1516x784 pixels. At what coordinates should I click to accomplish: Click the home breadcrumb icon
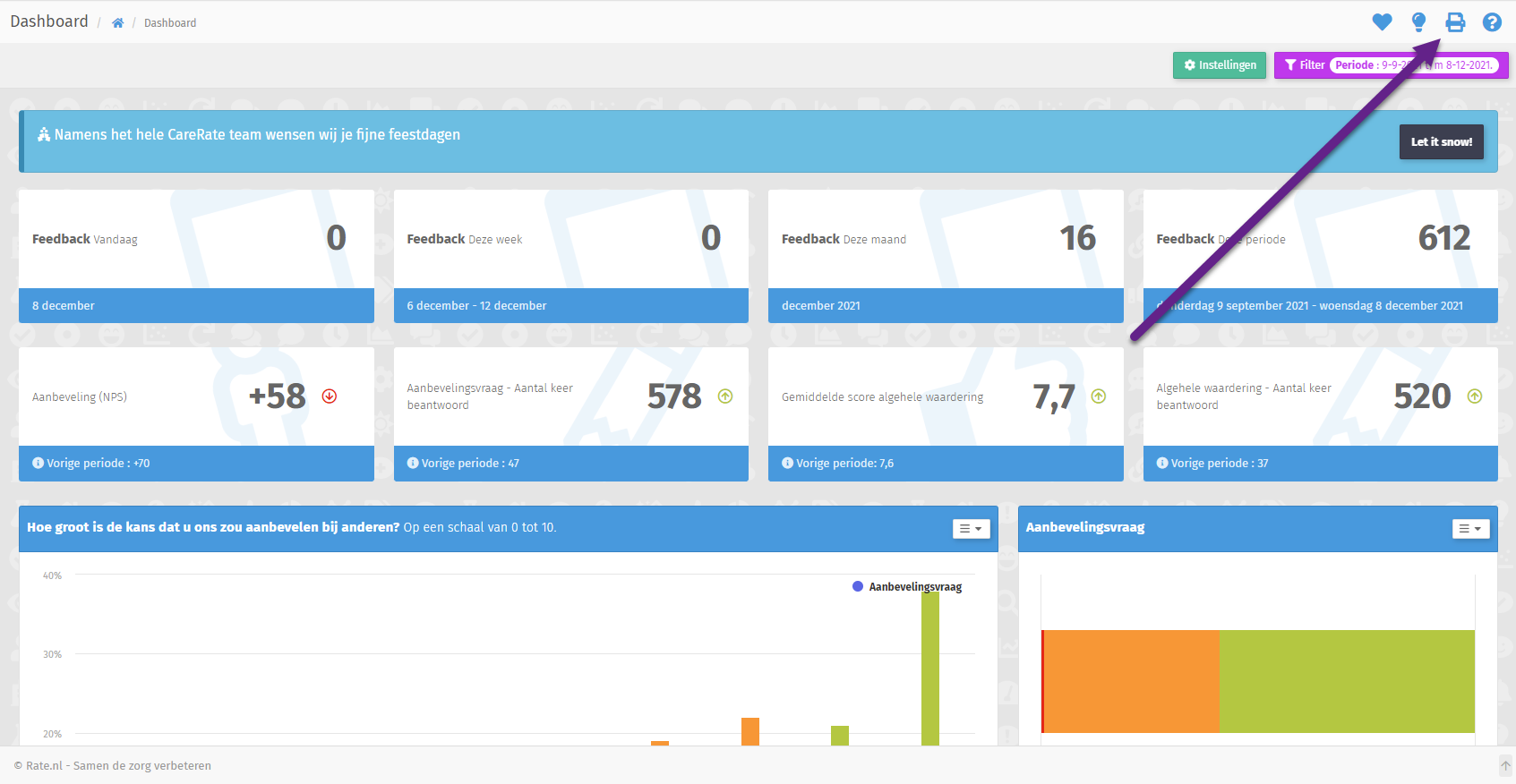(x=117, y=23)
